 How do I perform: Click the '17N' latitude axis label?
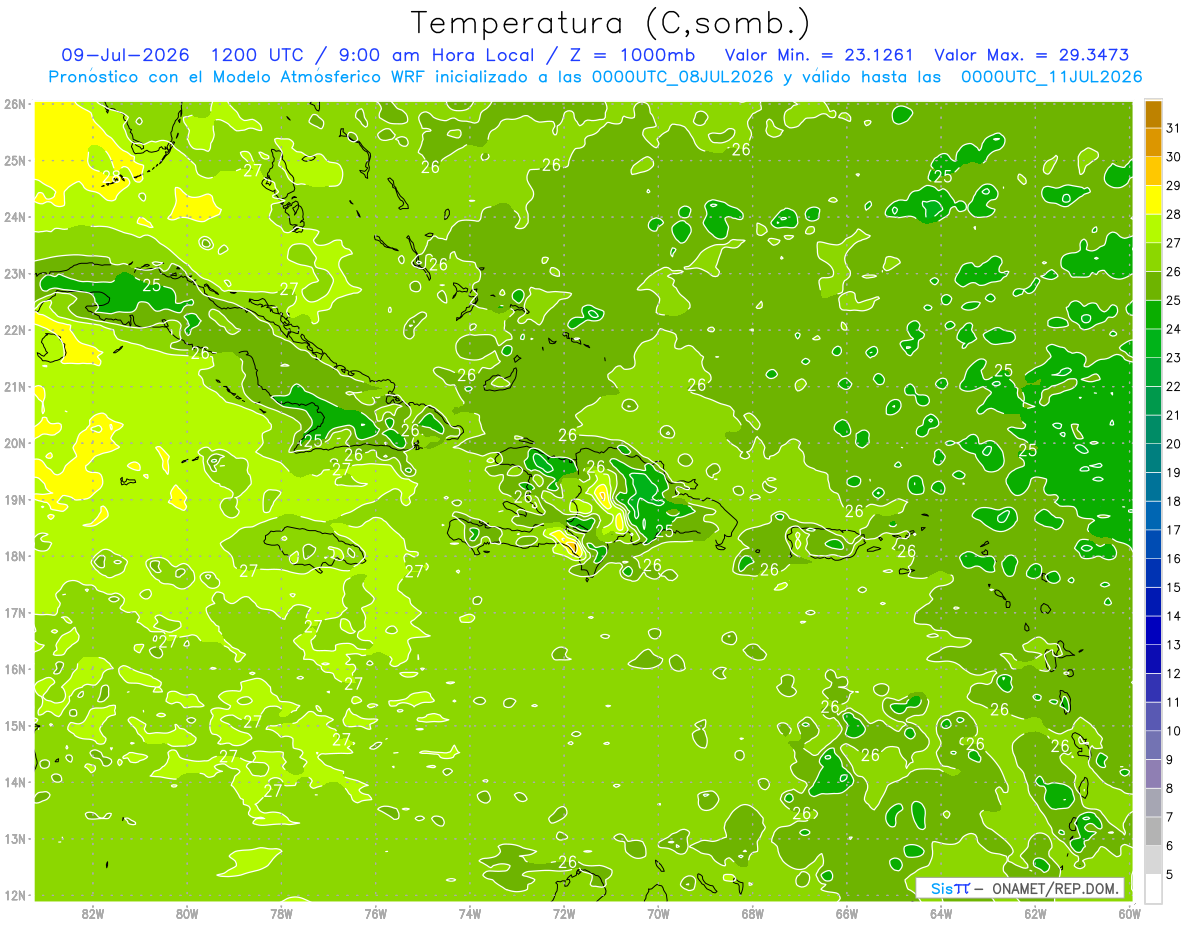[16, 612]
